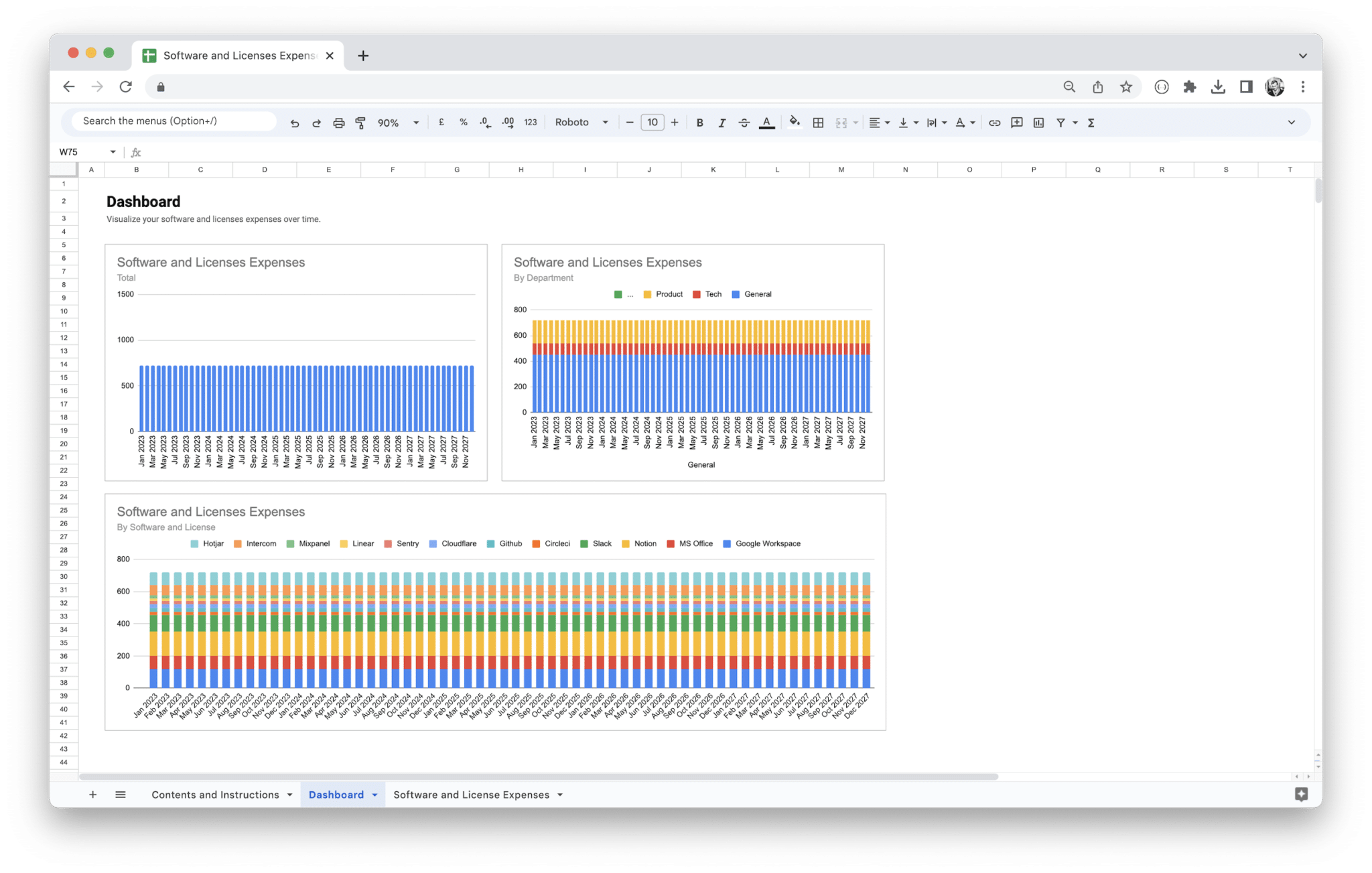Decrease decimal places
The image size is (1372, 873).
pos(484,122)
